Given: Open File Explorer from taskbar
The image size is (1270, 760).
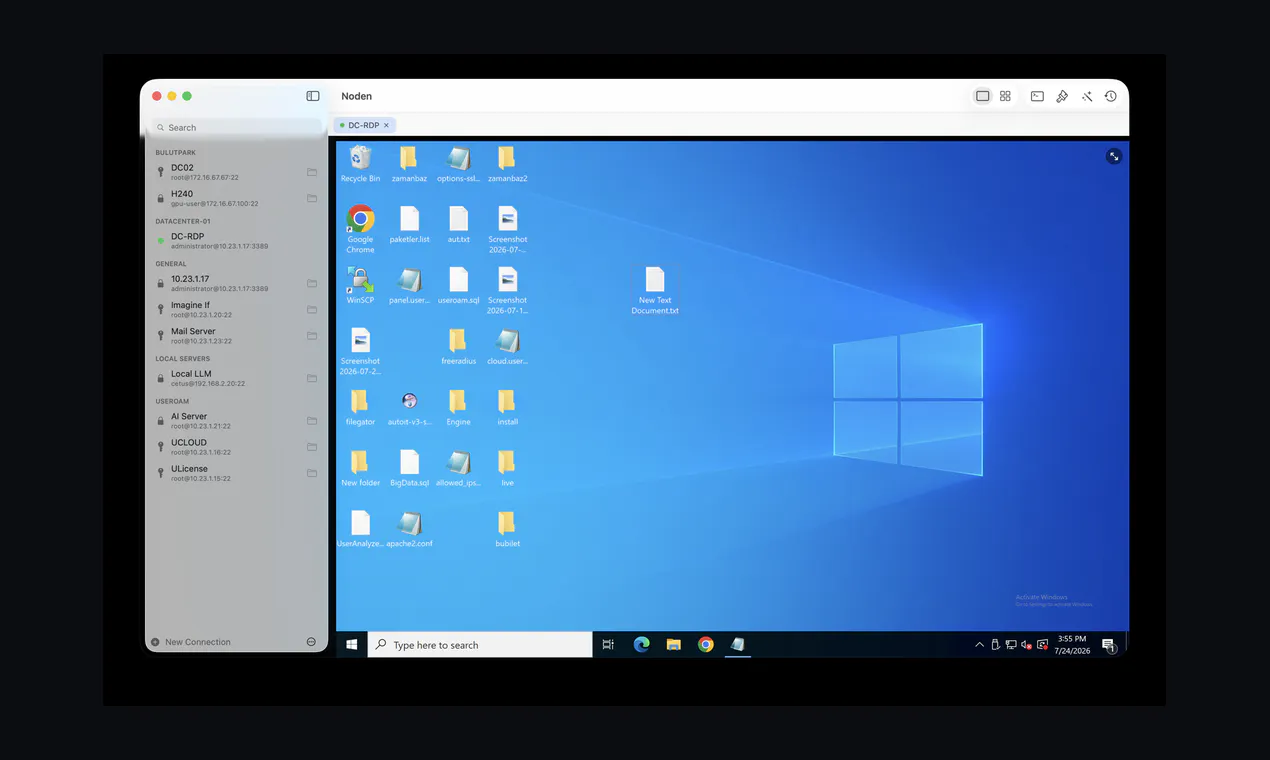Looking at the screenshot, I should click(673, 645).
